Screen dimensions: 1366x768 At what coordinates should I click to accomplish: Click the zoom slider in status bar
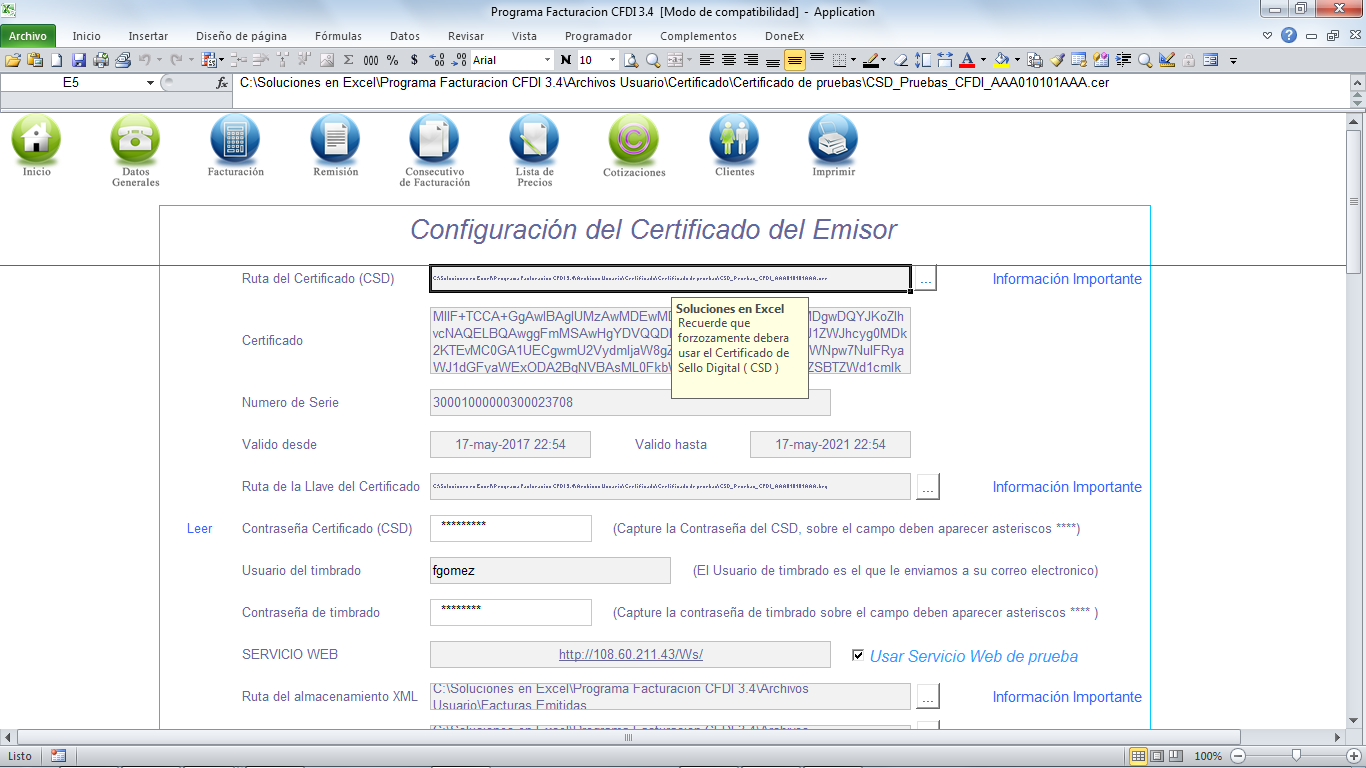coord(1296,756)
